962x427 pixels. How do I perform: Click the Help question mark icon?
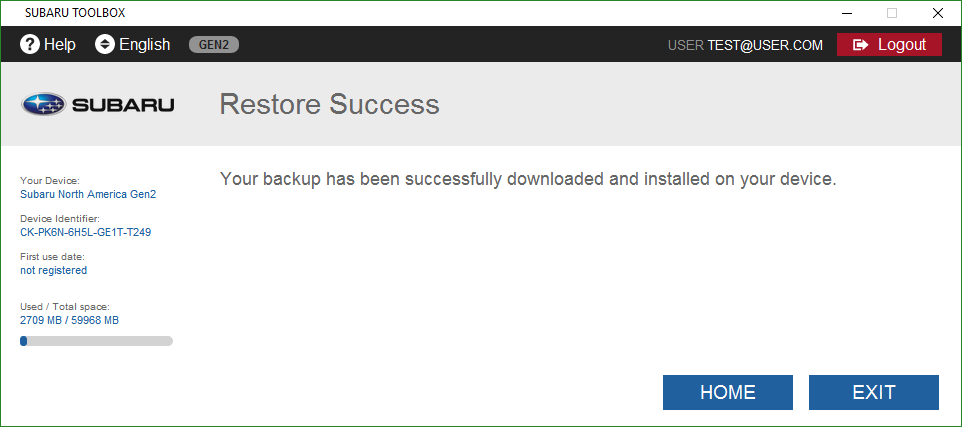point(29,44)
